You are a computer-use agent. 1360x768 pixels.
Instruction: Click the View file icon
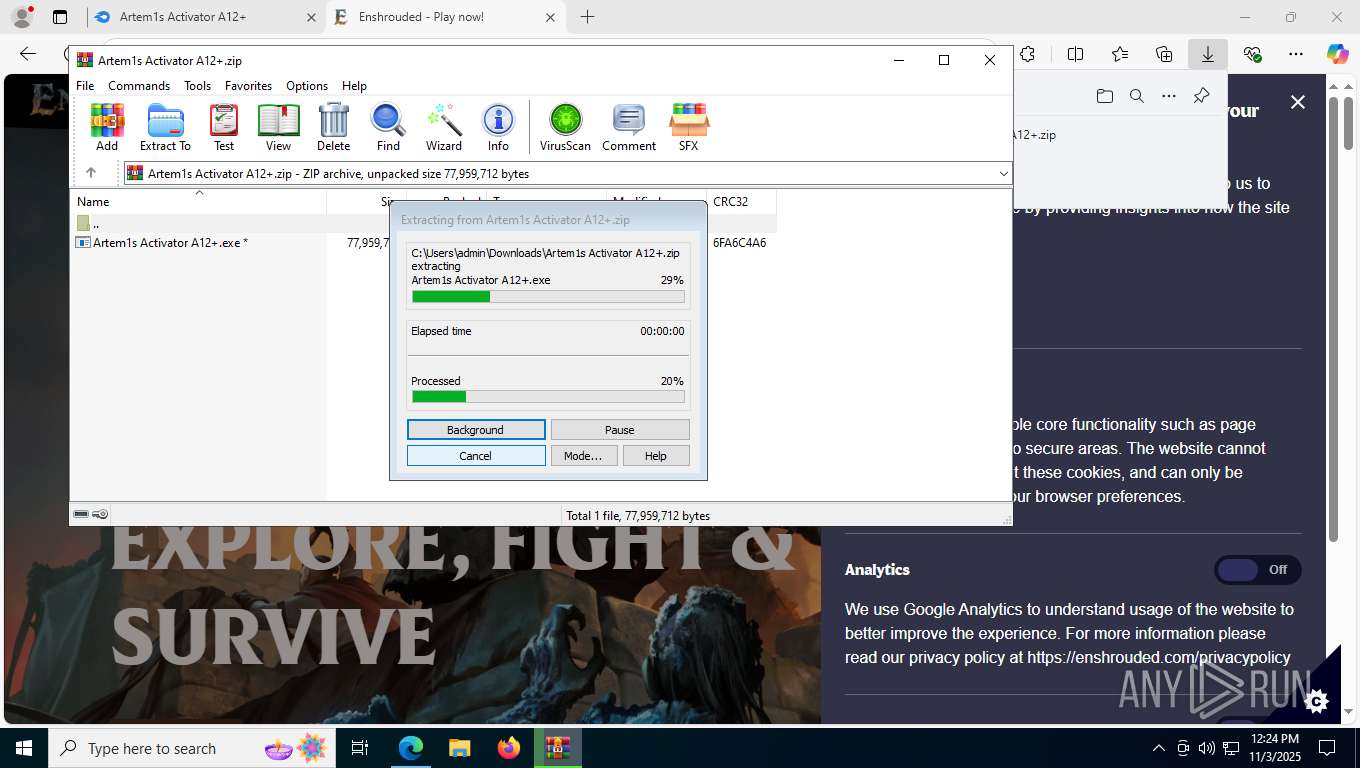point(279,127)
